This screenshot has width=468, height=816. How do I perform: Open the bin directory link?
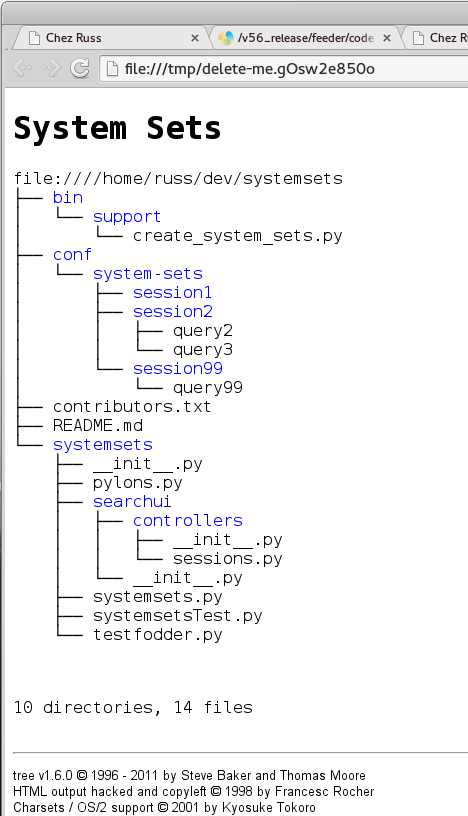(x=68, y=198)
